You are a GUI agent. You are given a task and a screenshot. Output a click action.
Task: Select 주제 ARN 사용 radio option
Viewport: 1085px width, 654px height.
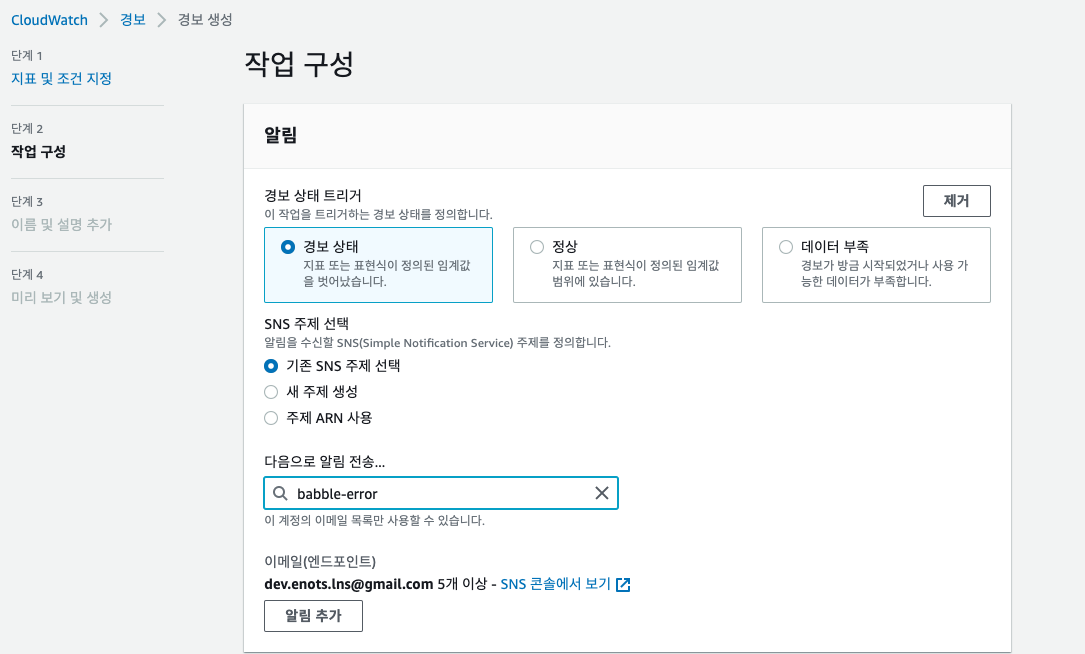271,418
